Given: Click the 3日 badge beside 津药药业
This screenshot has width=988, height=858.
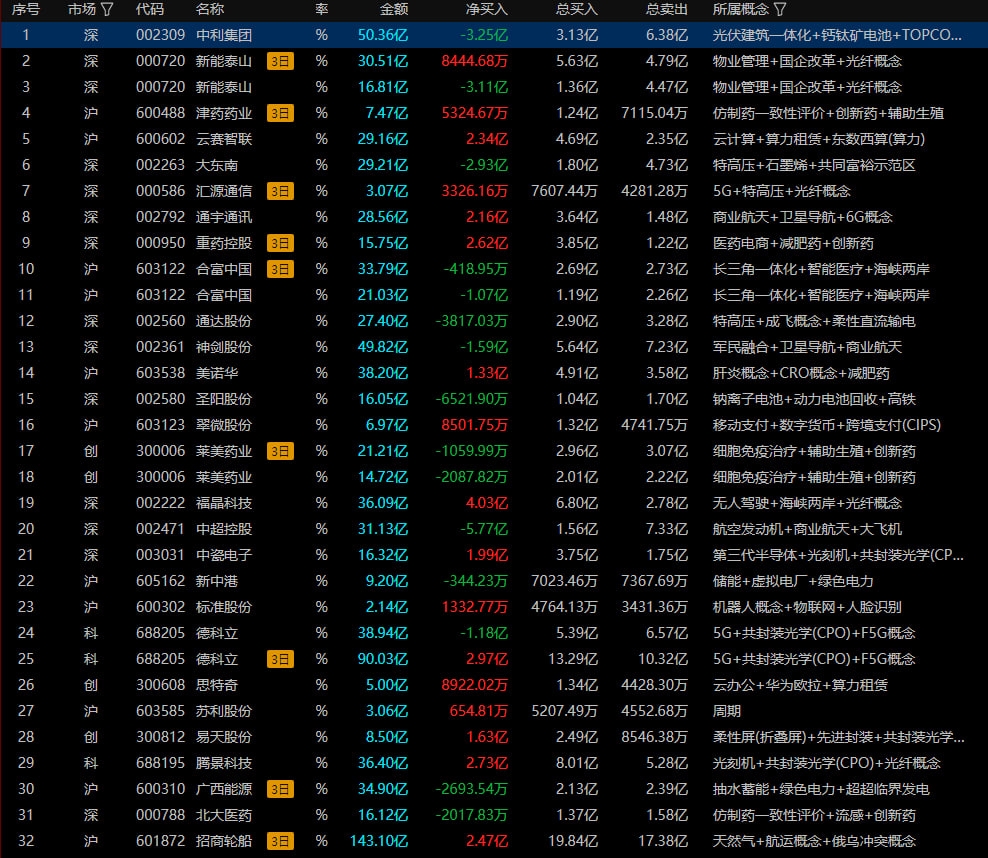Looking at the screenshot, I should [280, 113].
